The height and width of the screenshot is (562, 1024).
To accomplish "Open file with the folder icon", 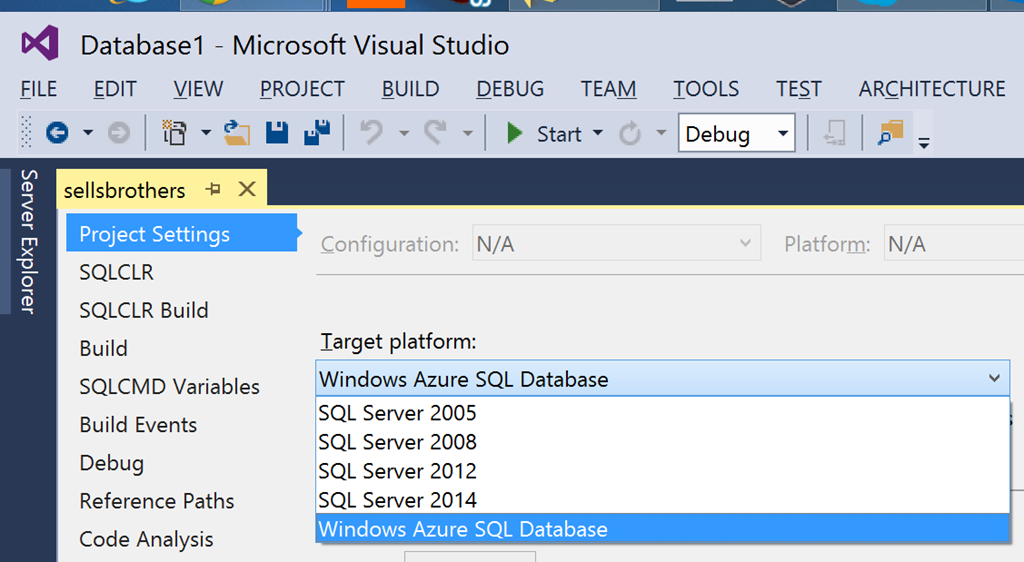I will click(x=236, y=133).
